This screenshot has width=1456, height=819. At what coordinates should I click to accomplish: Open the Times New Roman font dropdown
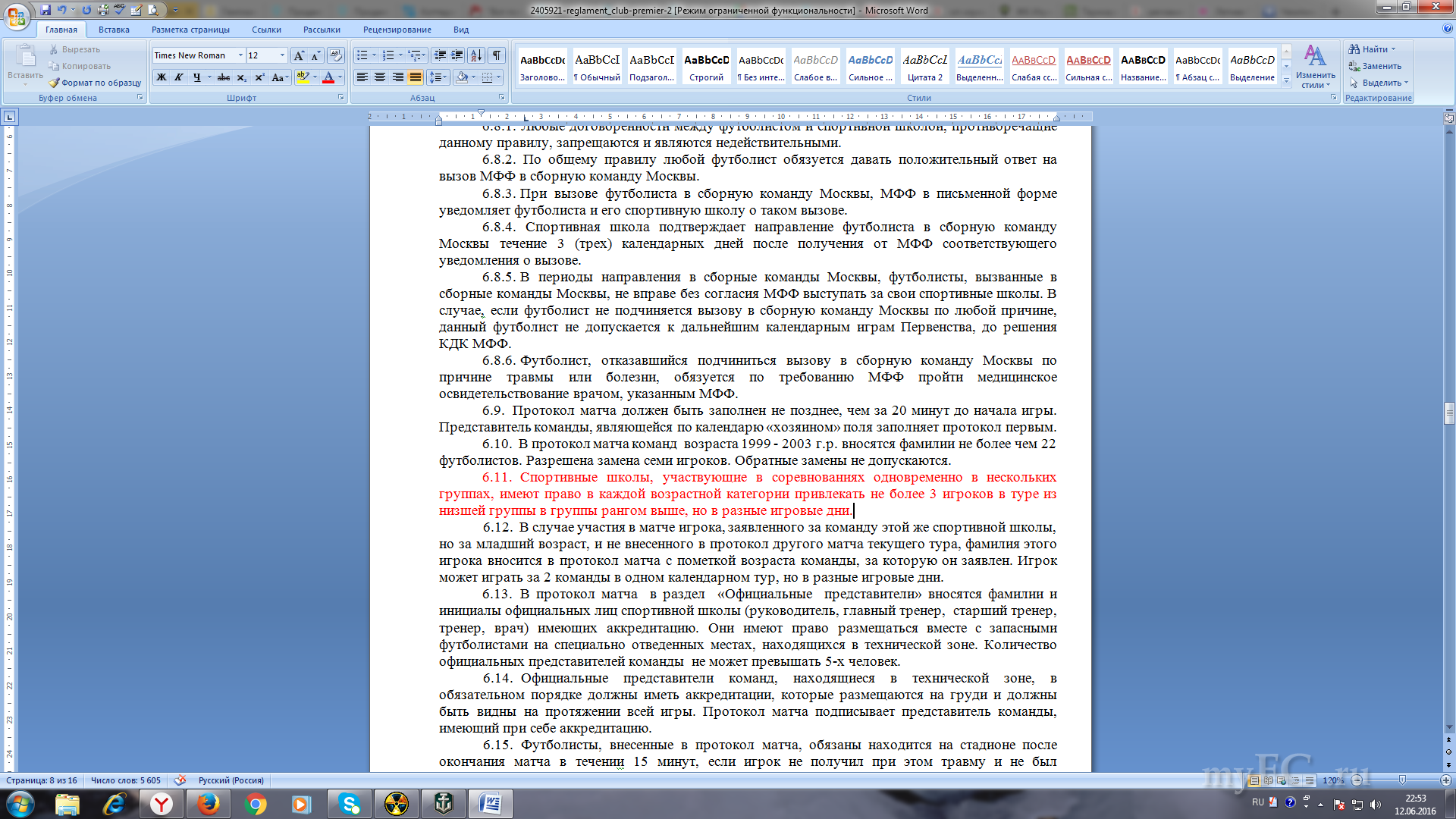click(x=240, y=55)
